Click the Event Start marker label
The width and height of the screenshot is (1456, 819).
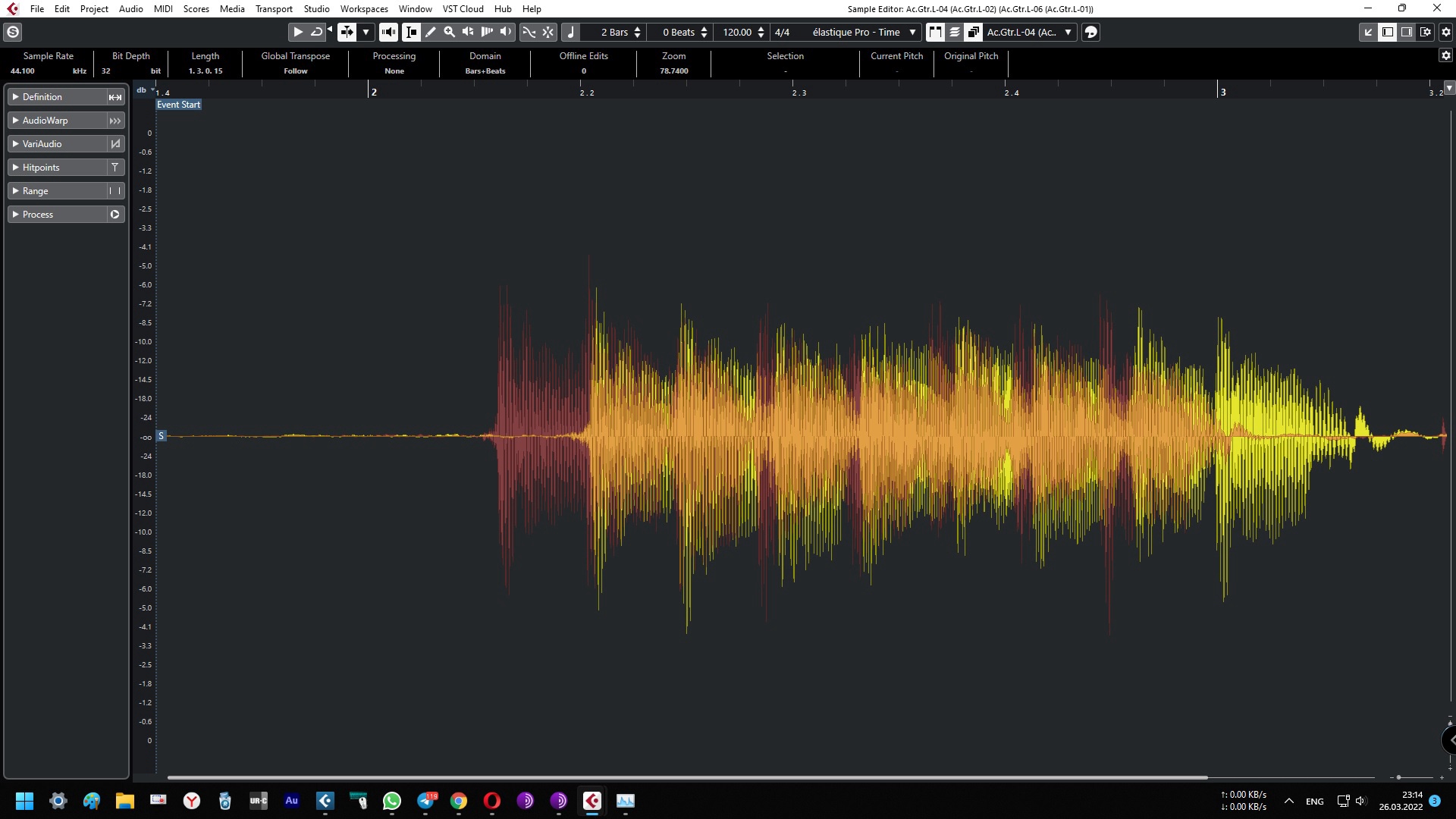(179, 105)
